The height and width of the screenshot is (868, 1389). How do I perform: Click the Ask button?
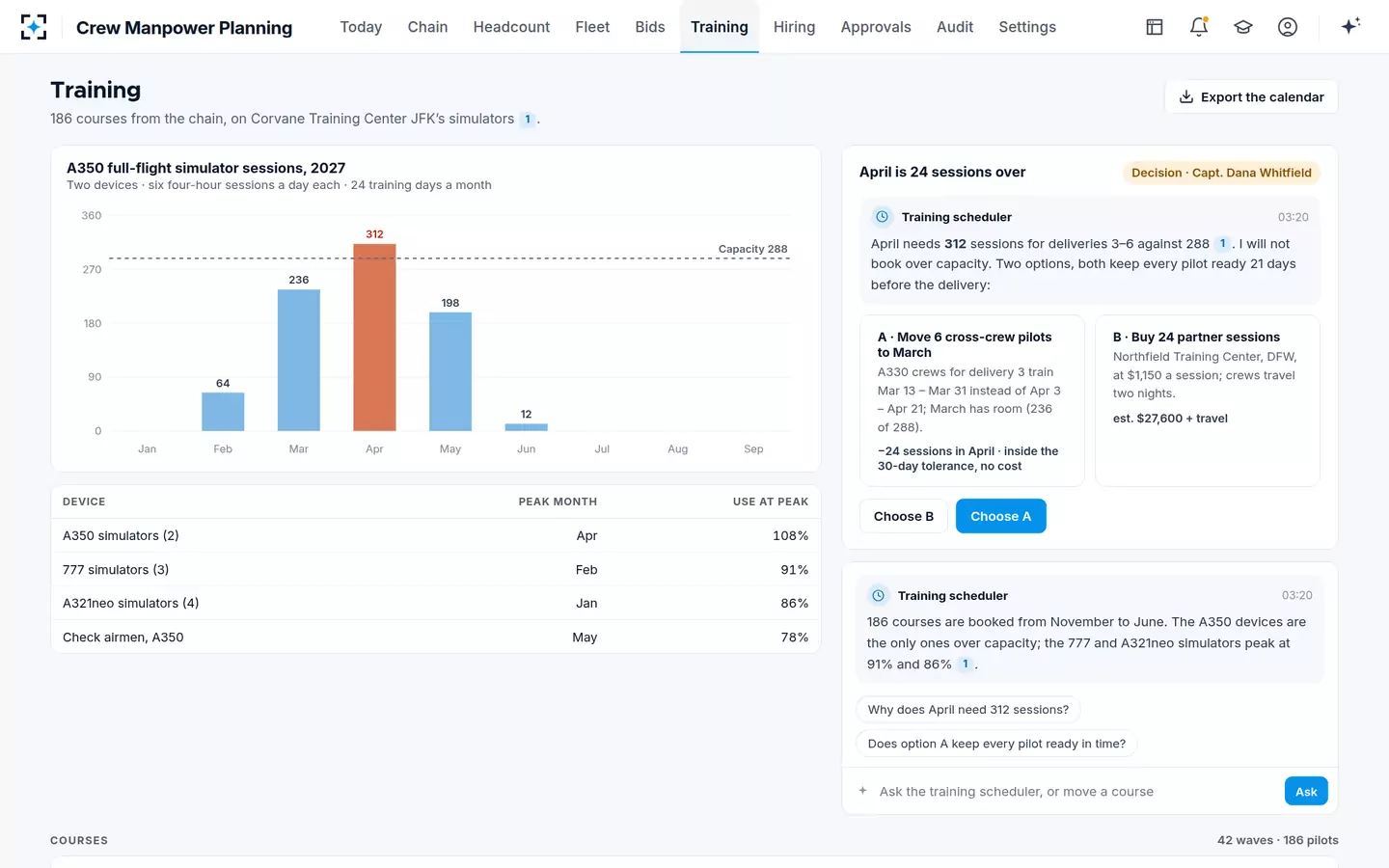pyautogui.click(x=1306, y=791)
